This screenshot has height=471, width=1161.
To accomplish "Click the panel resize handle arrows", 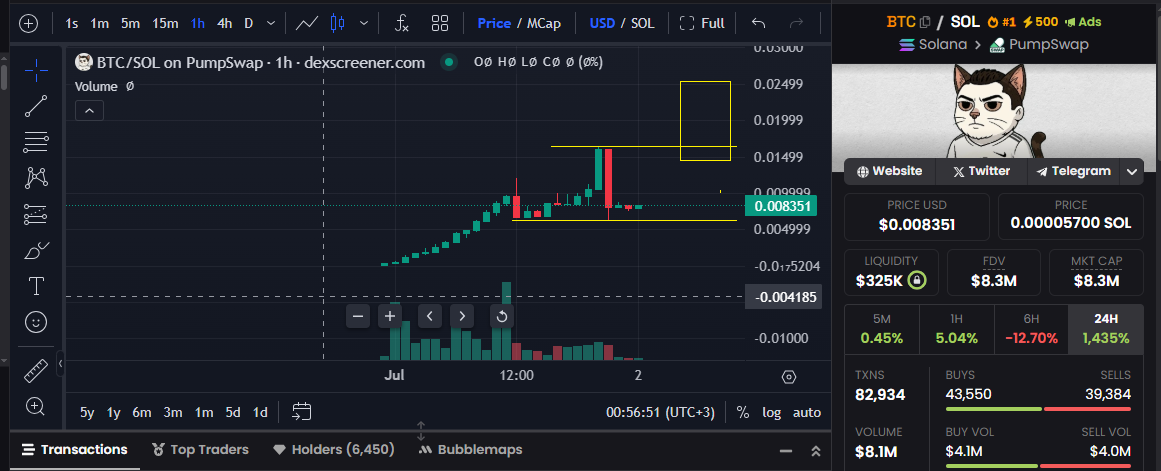I will point(421,431).
